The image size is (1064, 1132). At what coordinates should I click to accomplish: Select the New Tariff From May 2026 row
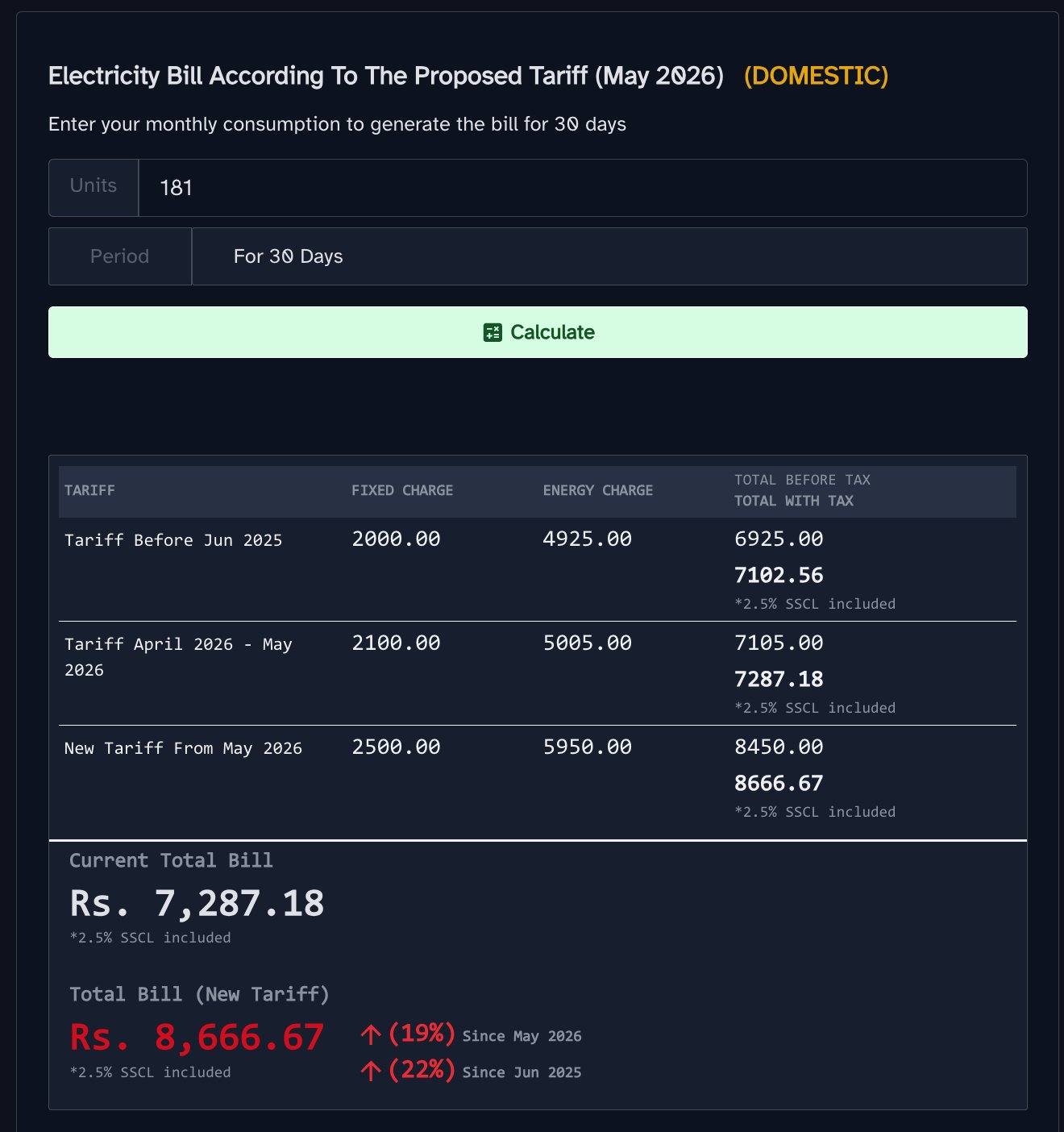pyautogui.click(x=538, y=777)
